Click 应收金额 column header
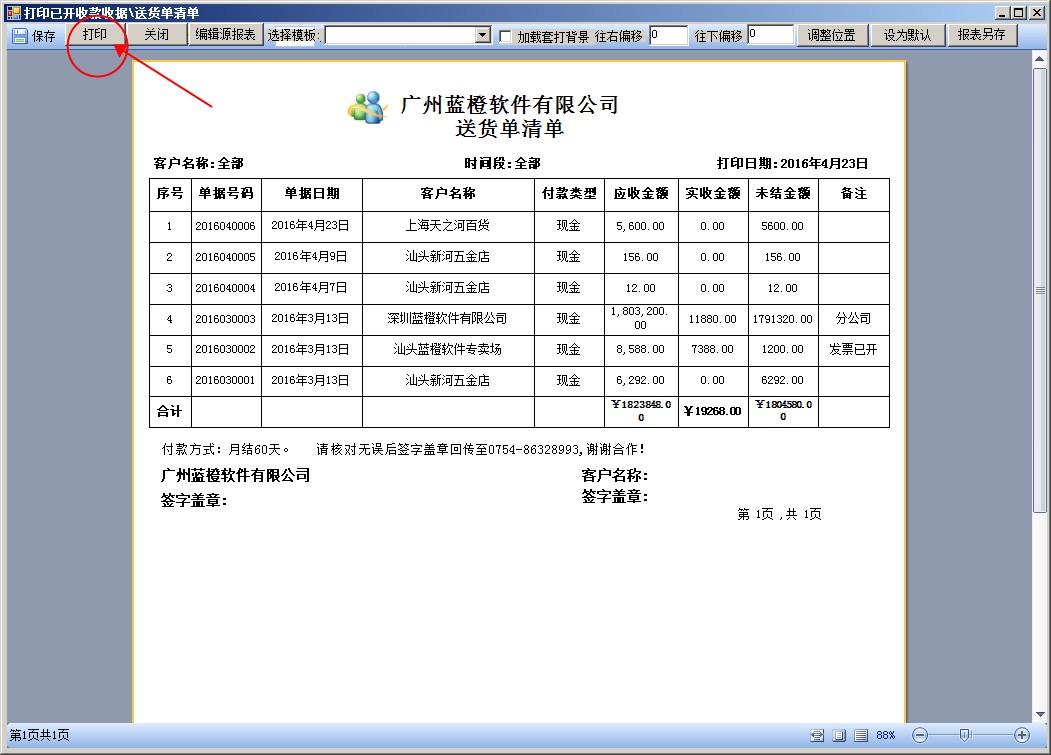The image size is (1051, 755). pos(641,194)
